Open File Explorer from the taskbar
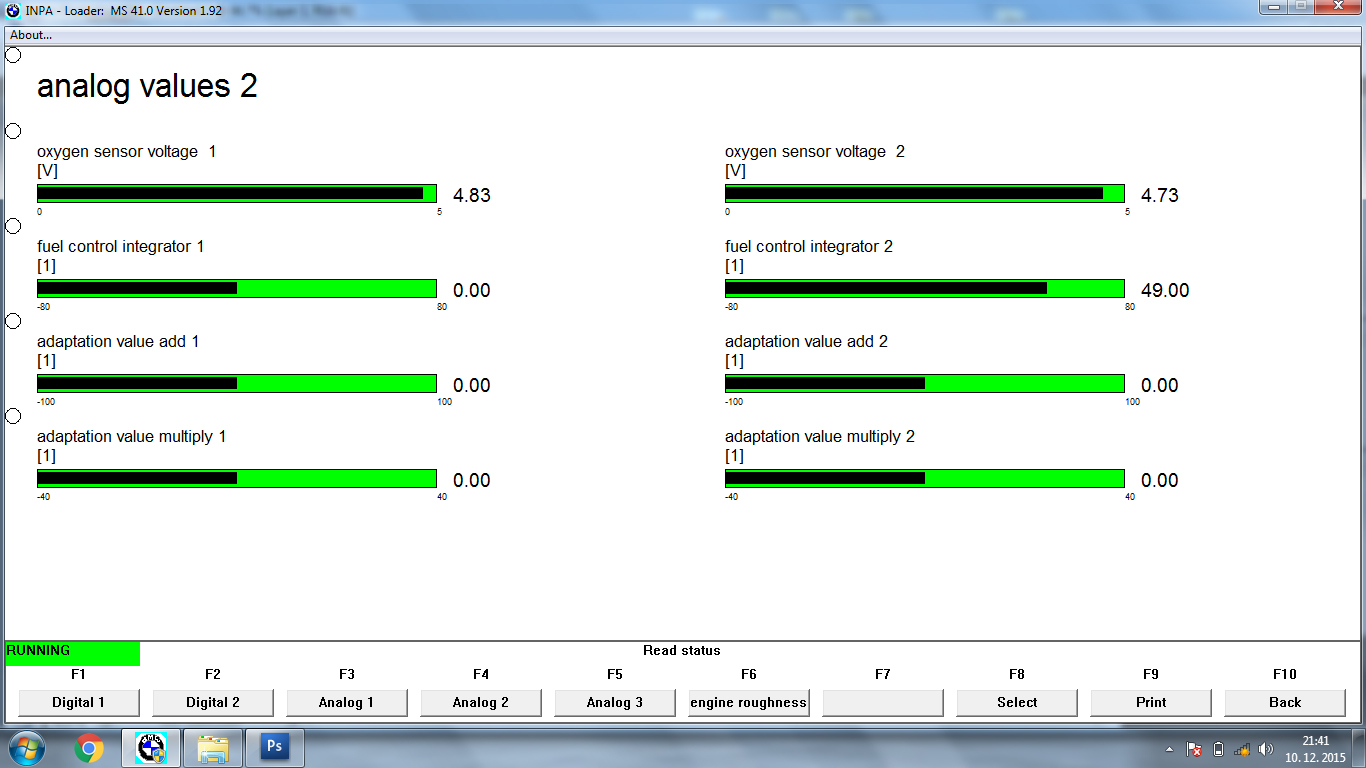Screen dimensions: 1366x768 pos(213,748)
